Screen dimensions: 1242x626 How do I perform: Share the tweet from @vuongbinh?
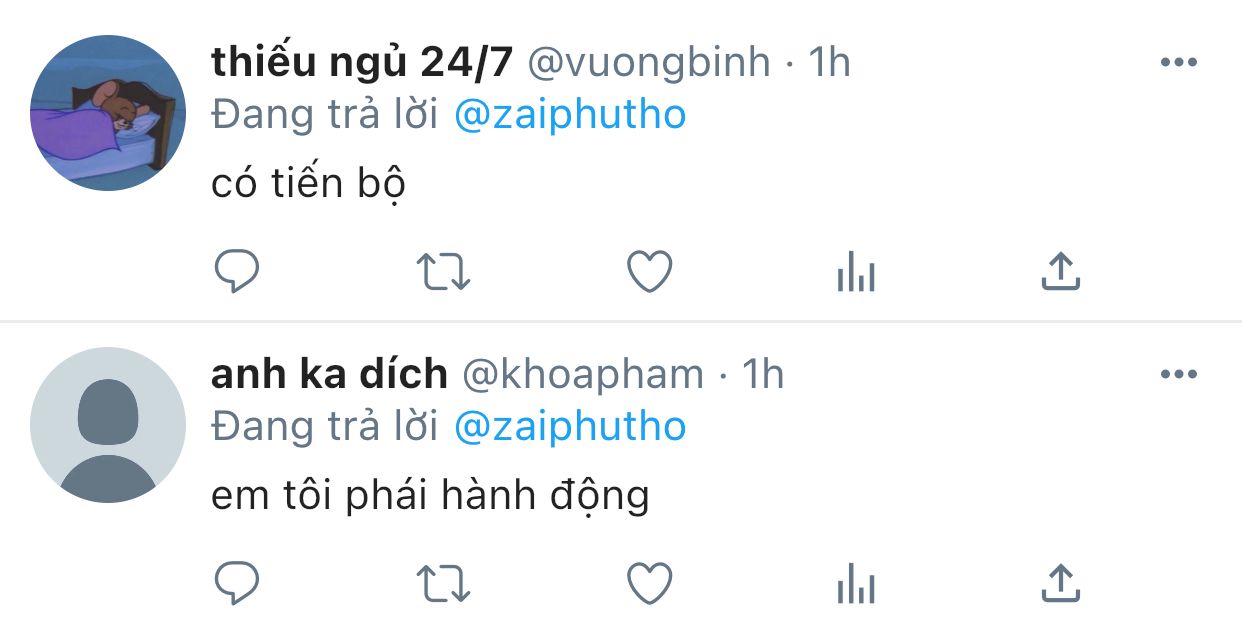point(1061,271)
